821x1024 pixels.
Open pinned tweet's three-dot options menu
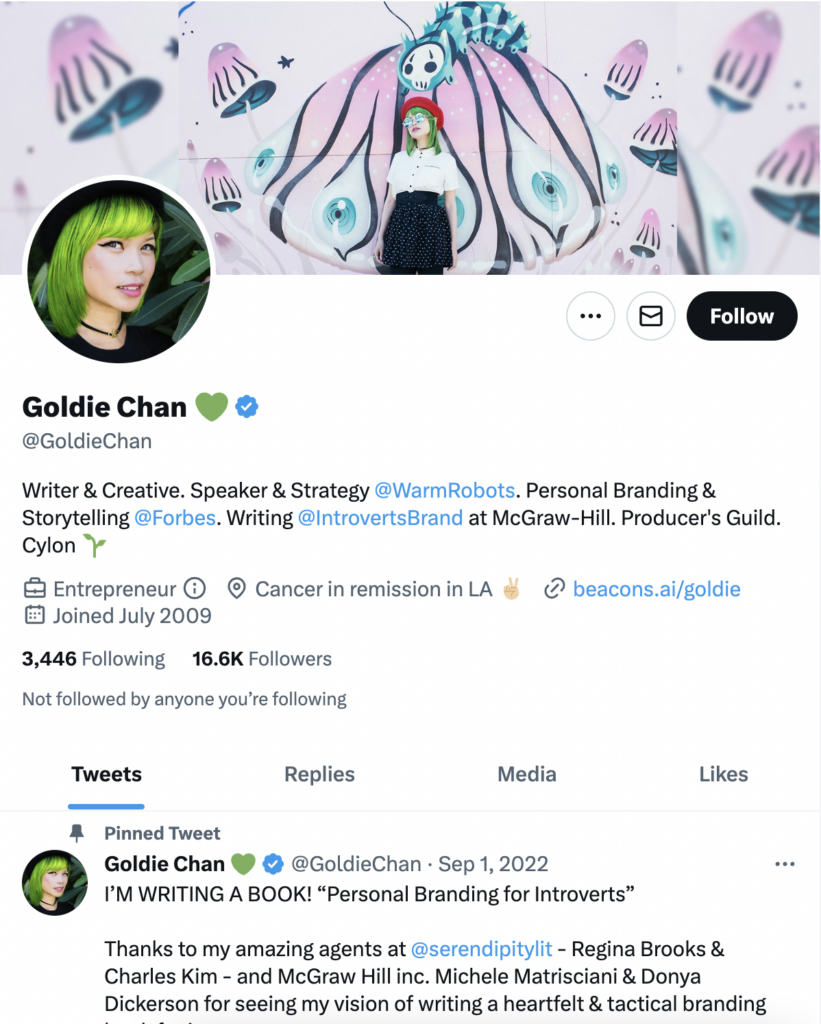pyautogui.click(x=784, y=864)
